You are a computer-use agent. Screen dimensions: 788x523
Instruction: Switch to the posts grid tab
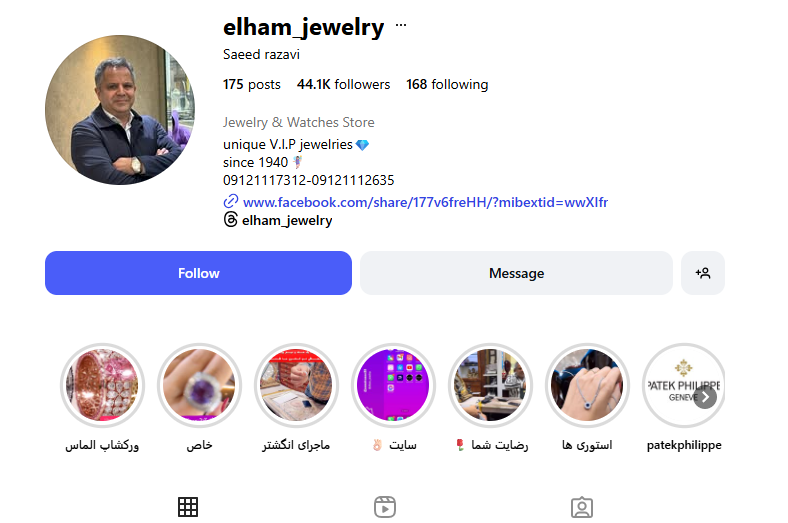coord(188,507)
